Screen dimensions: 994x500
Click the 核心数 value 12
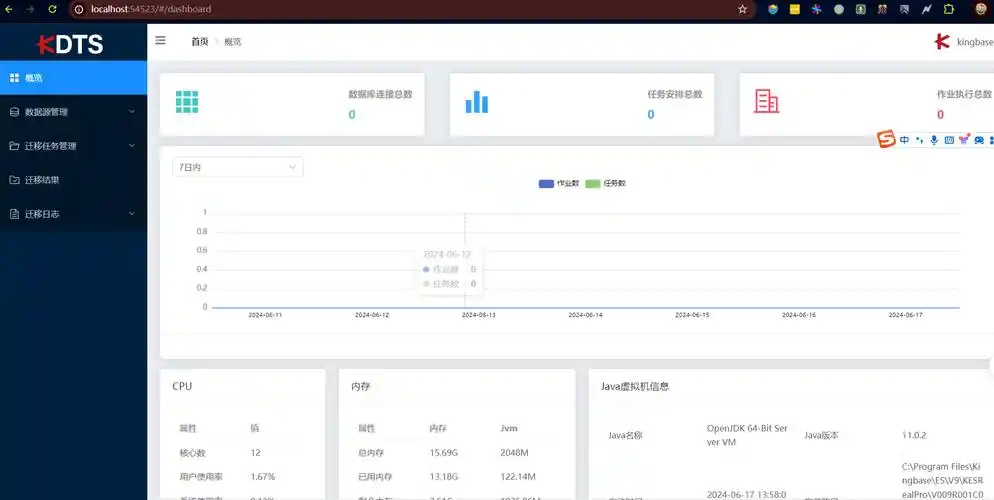[x=255, y=453]
